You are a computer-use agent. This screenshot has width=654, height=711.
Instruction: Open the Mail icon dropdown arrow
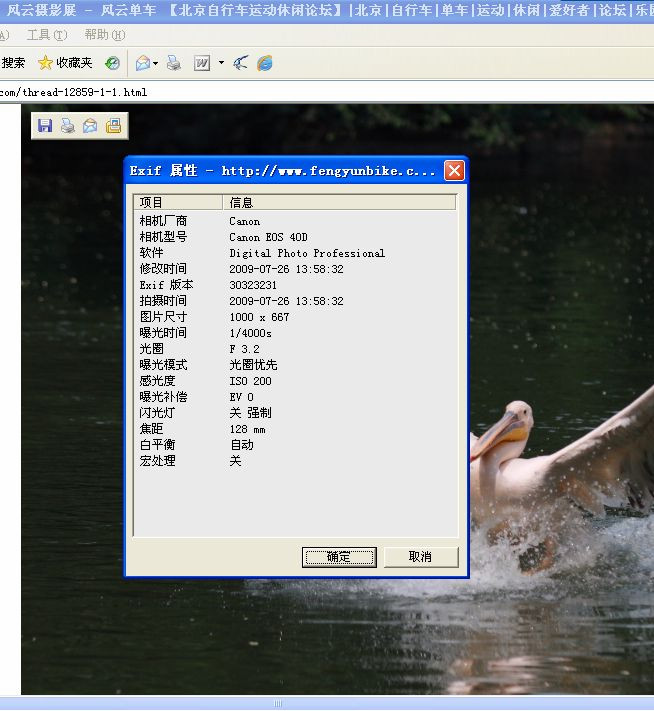click(156, 63)
